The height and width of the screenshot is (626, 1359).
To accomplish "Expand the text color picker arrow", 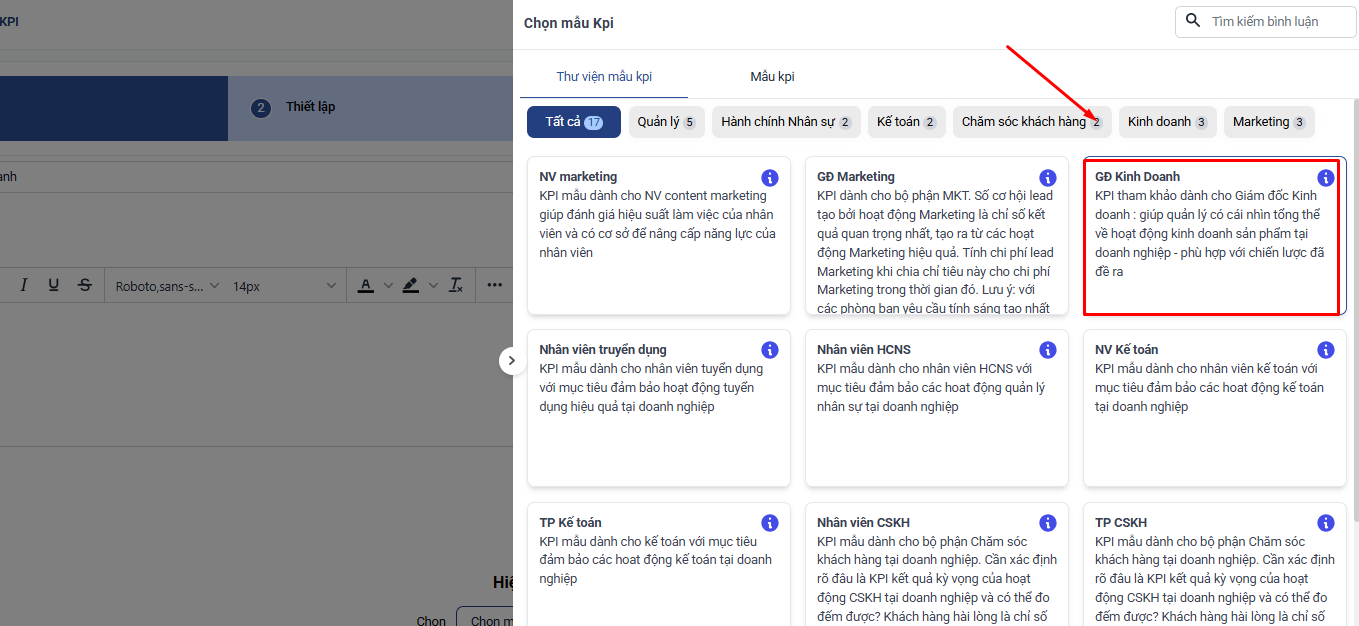I will [x=387, y=286].
